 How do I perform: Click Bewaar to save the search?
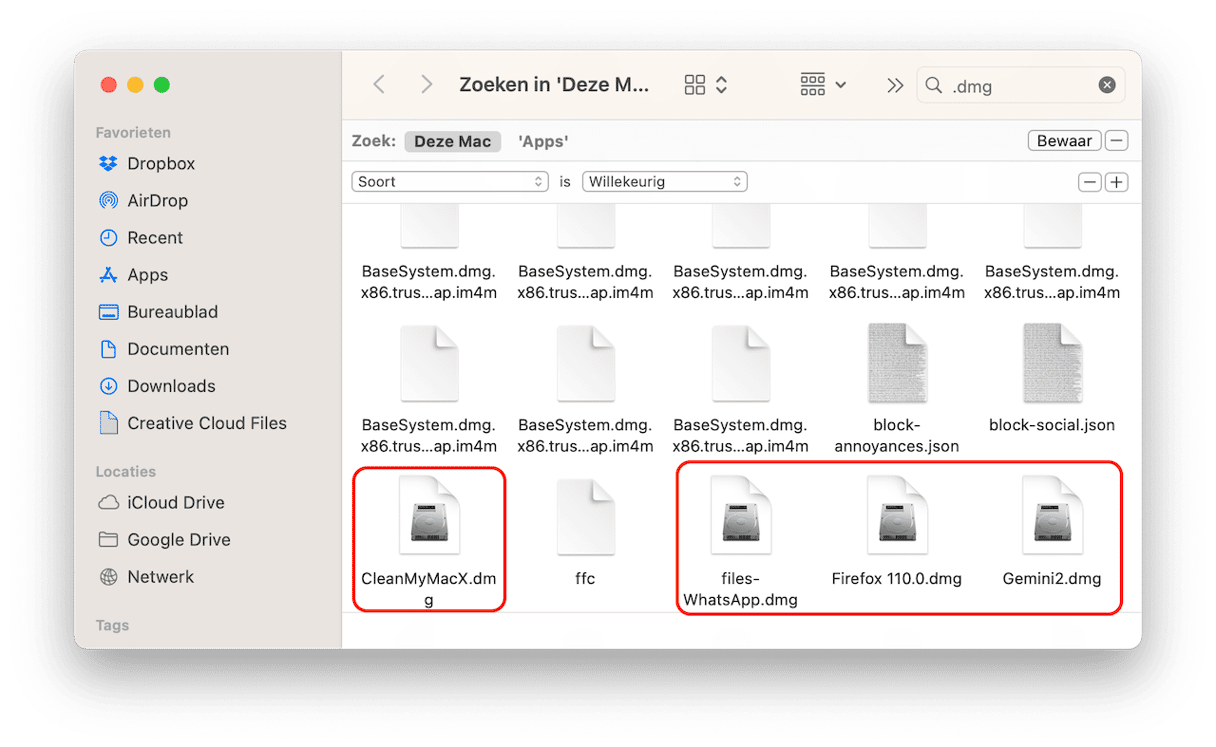click(1064, 141)
